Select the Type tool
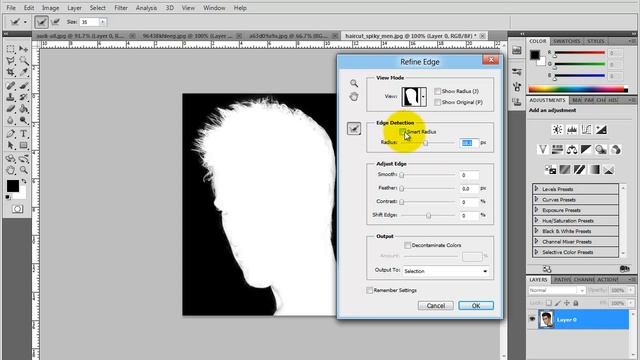Screen dimensions: 640x360 [x=24, y=133]
